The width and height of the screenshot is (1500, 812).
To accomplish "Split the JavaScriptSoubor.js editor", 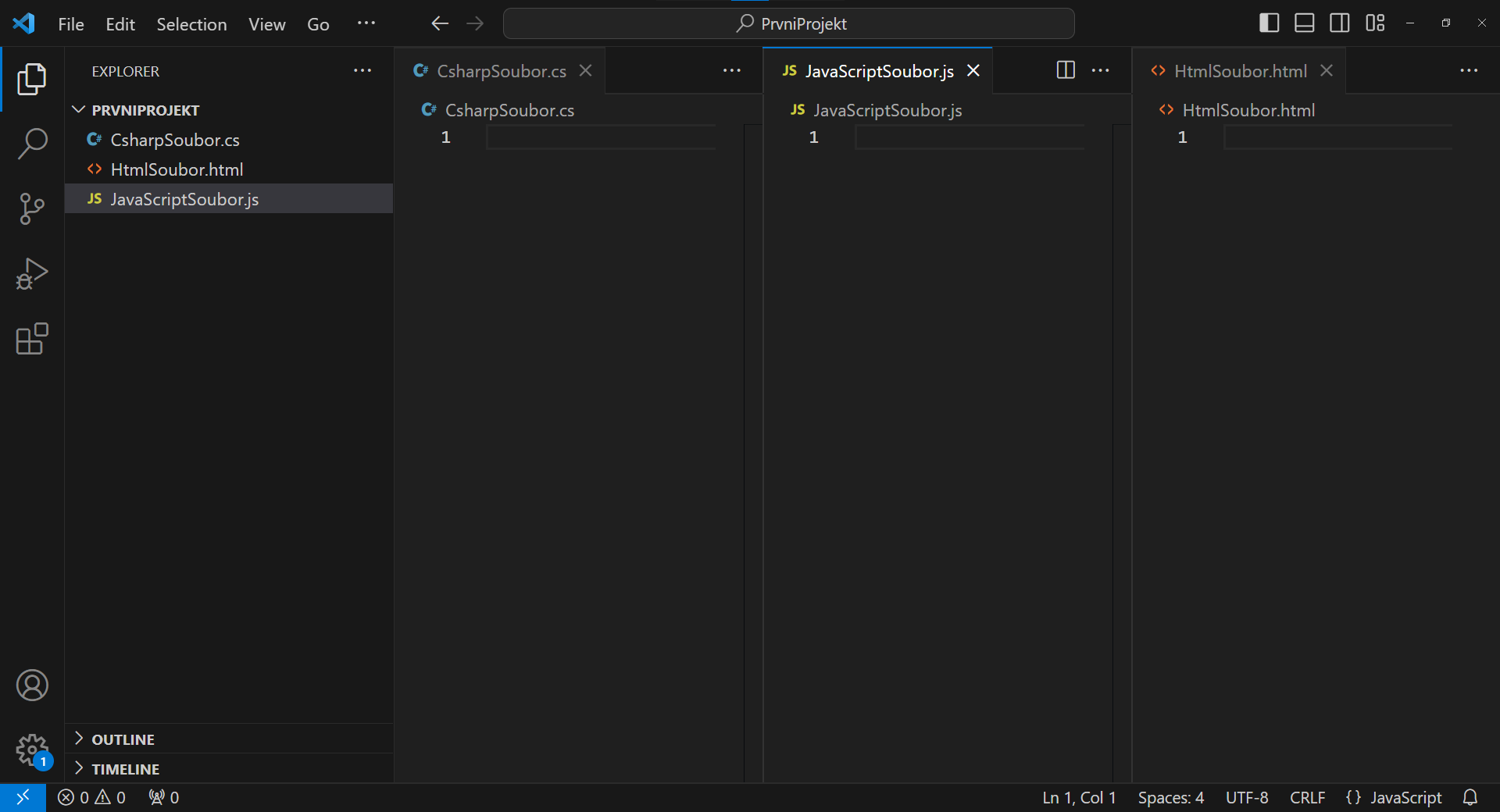I will pyautogui.click(x=1064, y=70).
